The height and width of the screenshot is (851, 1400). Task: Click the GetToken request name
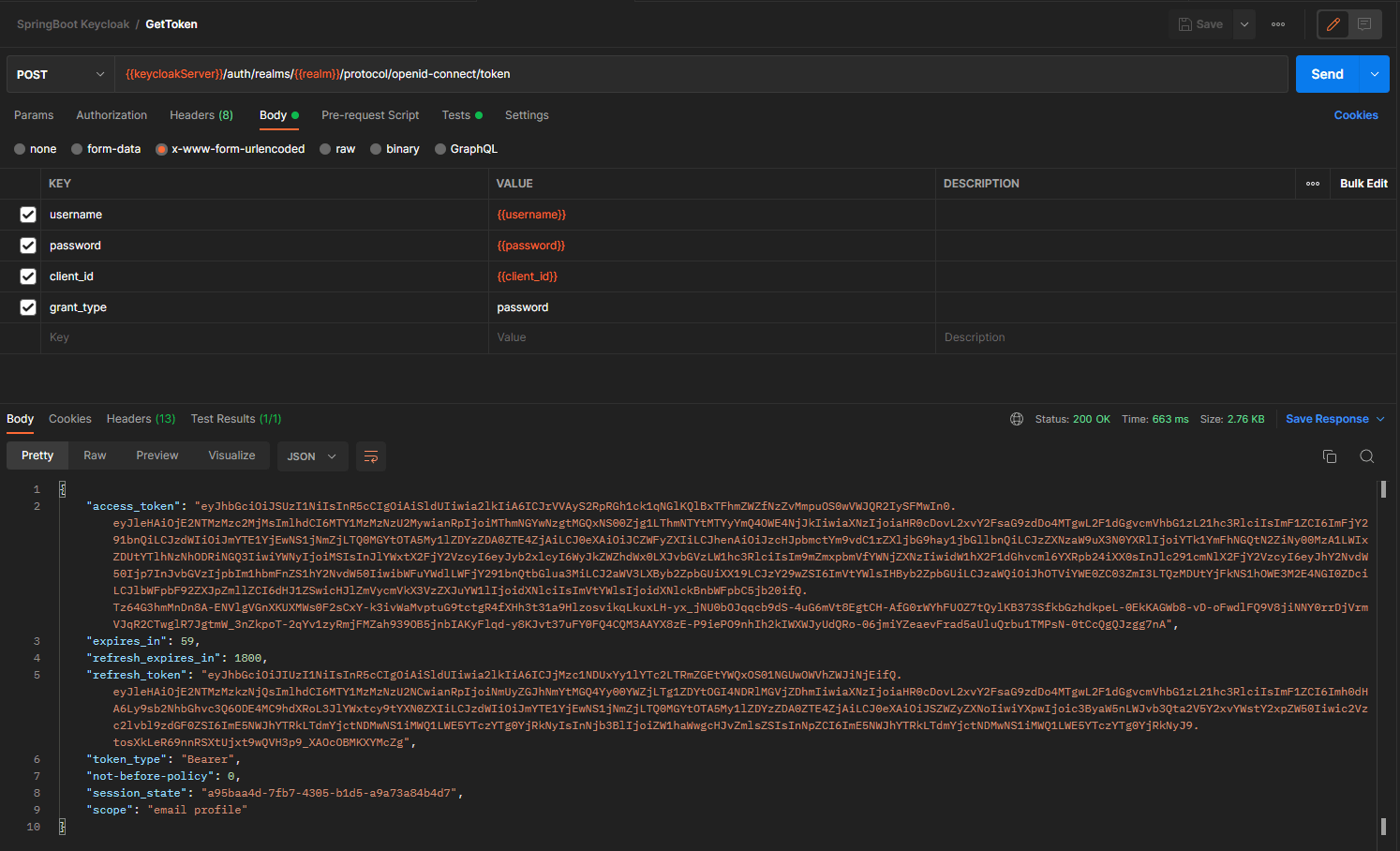coord(171,24)
